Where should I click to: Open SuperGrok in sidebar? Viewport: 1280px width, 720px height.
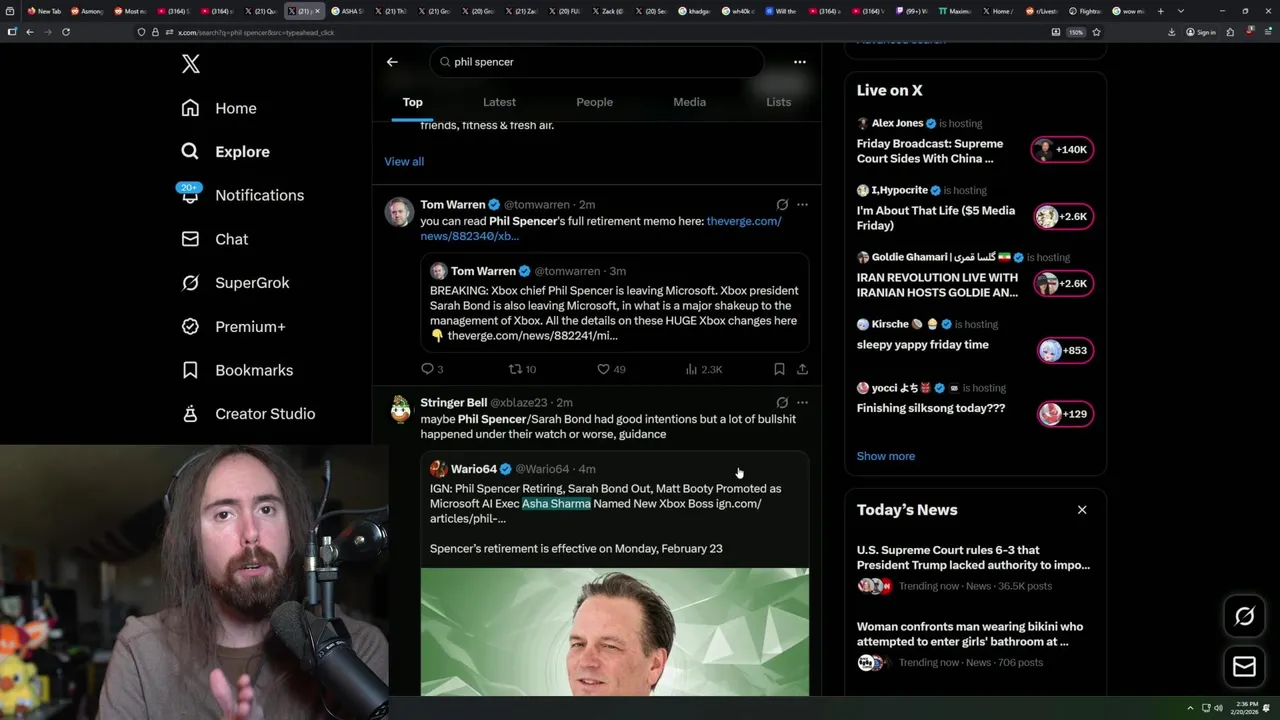pyautogui.click(x=236, y=283)
